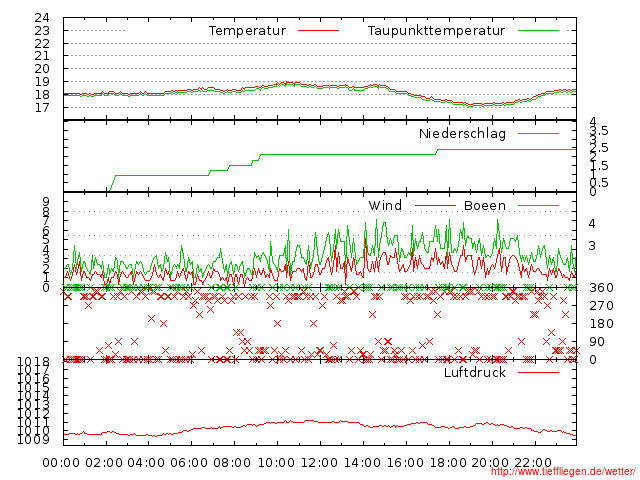The image size is (640, 480).
Task: Click the green Boeen legend line
Action: click(538, 205)
